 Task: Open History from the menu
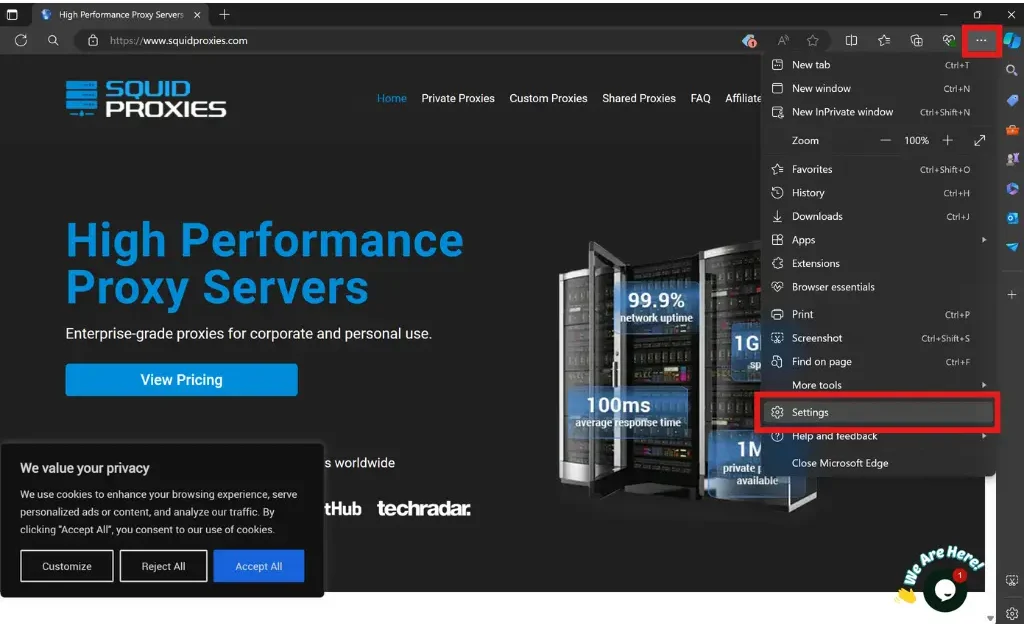click(x=878, y=193)
